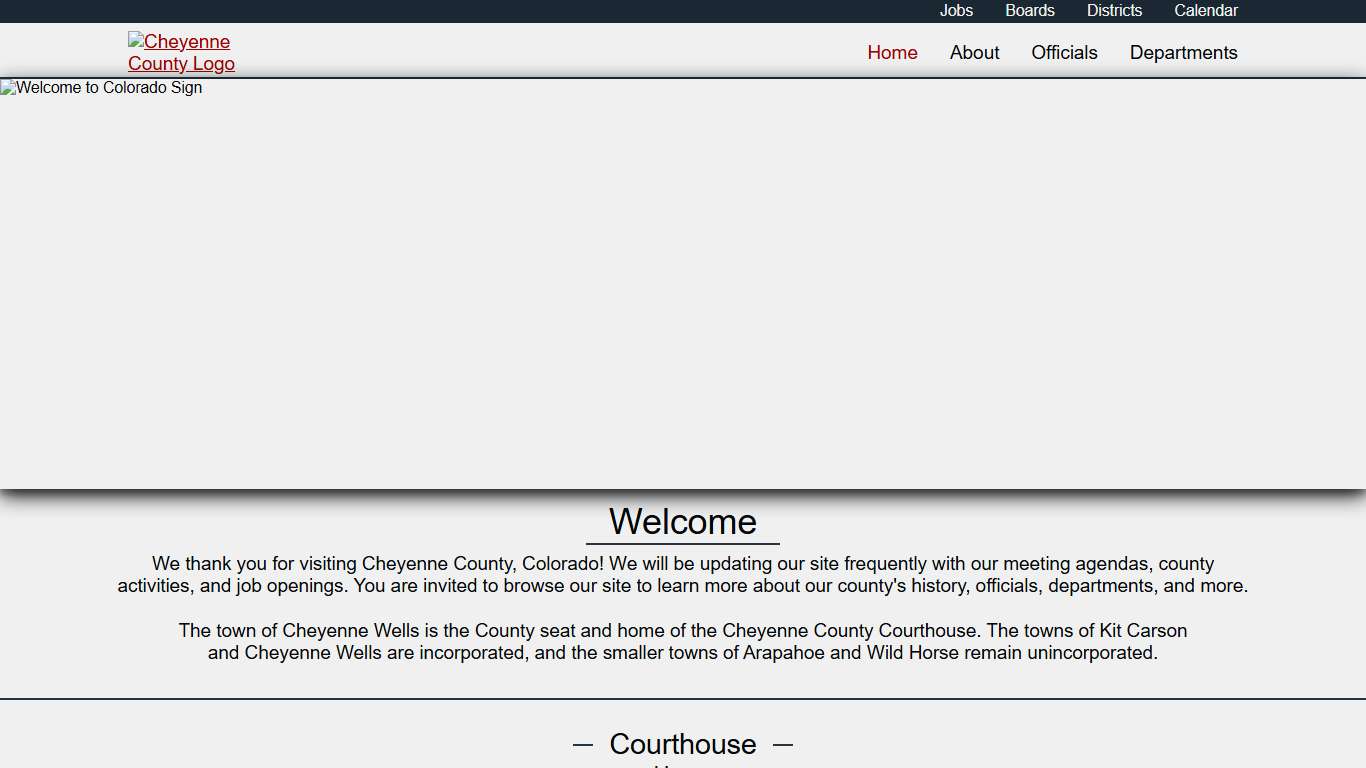Click the paragraph thanking visitors to Cheyenne County

coord(683,575)
